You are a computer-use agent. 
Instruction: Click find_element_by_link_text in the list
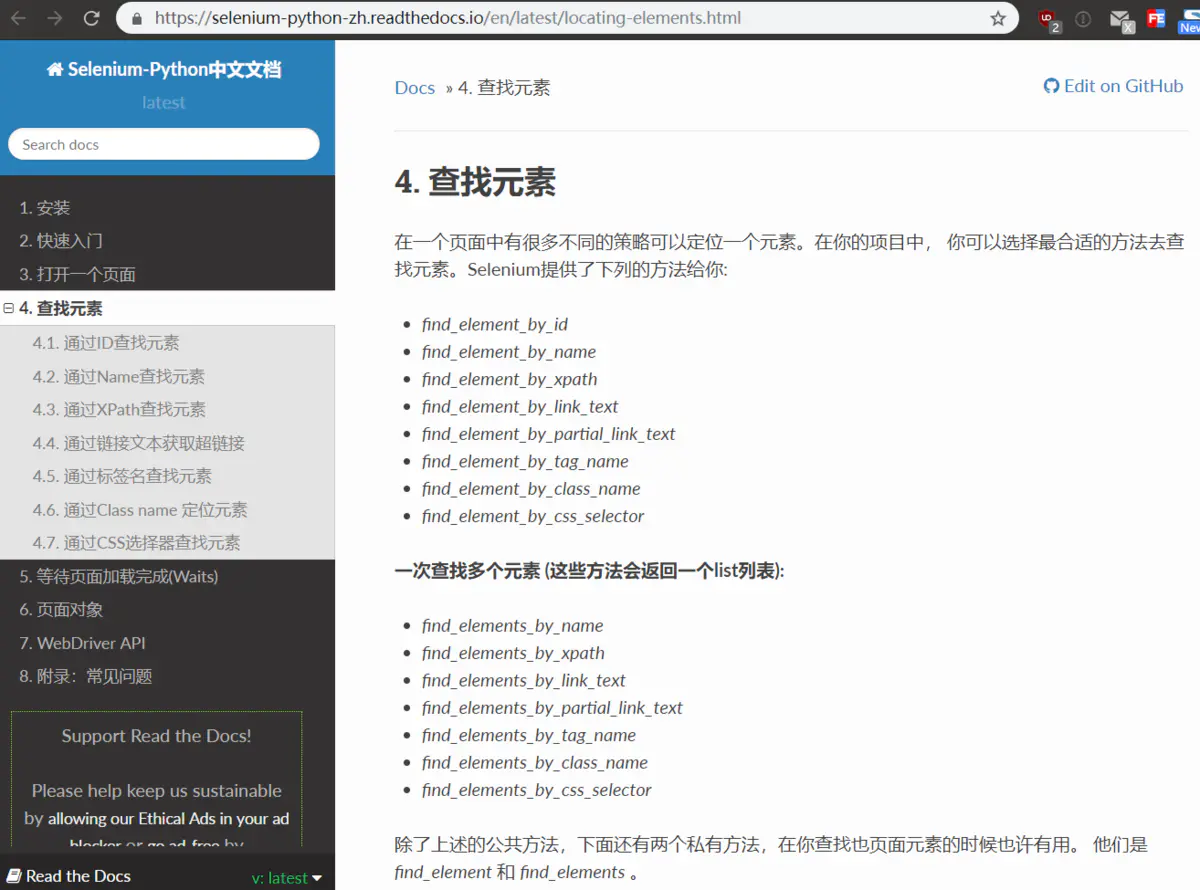[520, 407]
